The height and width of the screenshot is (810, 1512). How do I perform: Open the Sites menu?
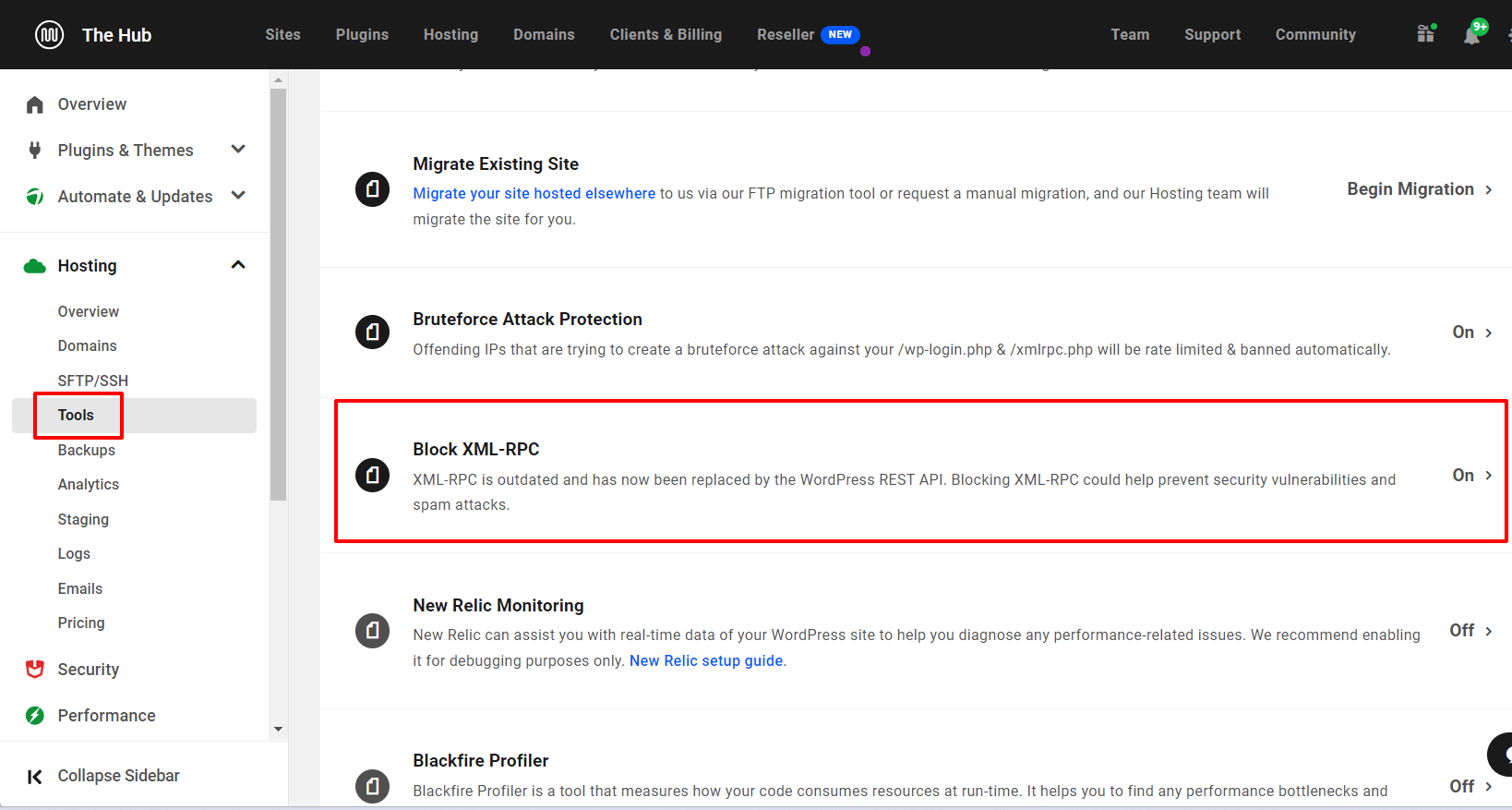pos(282,34)
